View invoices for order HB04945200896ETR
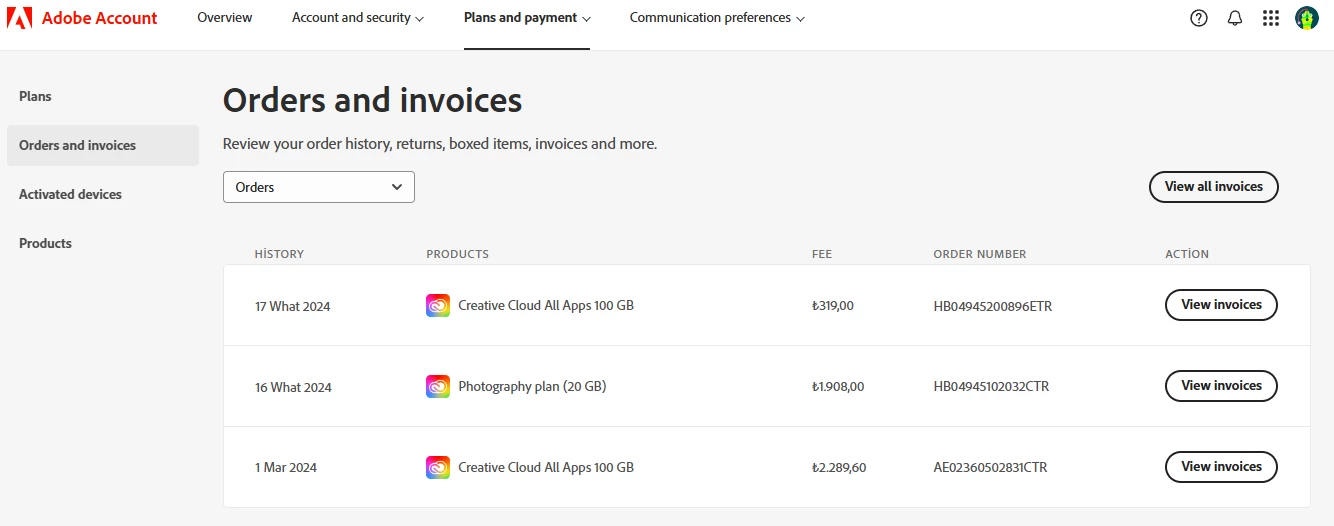This screenshot has height=526, width=1334. tap(1221, 305)
